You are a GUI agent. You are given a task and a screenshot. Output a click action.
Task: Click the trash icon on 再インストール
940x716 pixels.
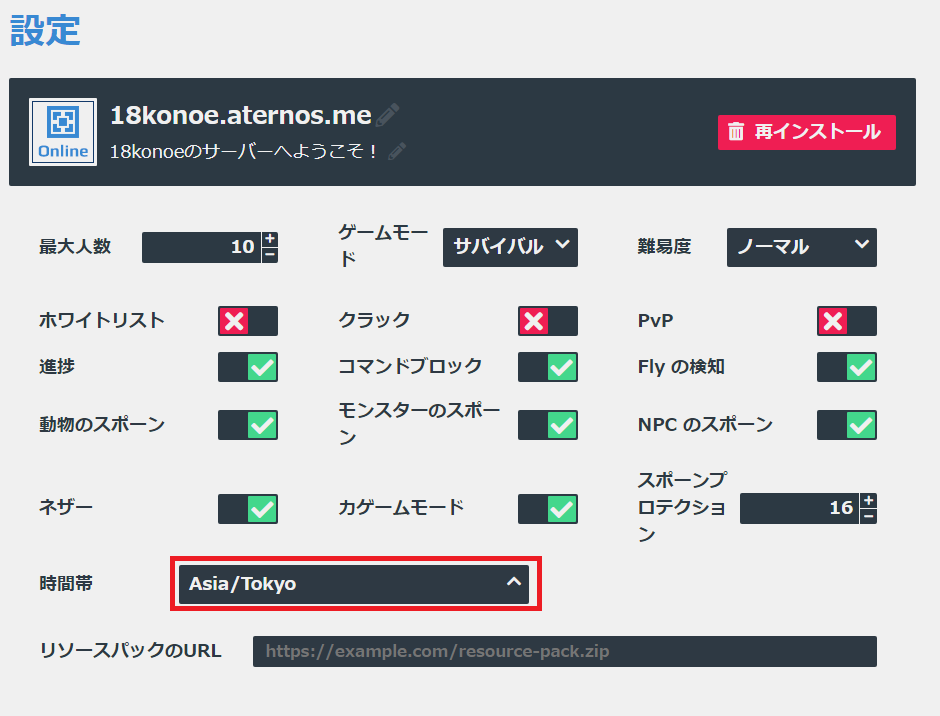click(736, 132)
